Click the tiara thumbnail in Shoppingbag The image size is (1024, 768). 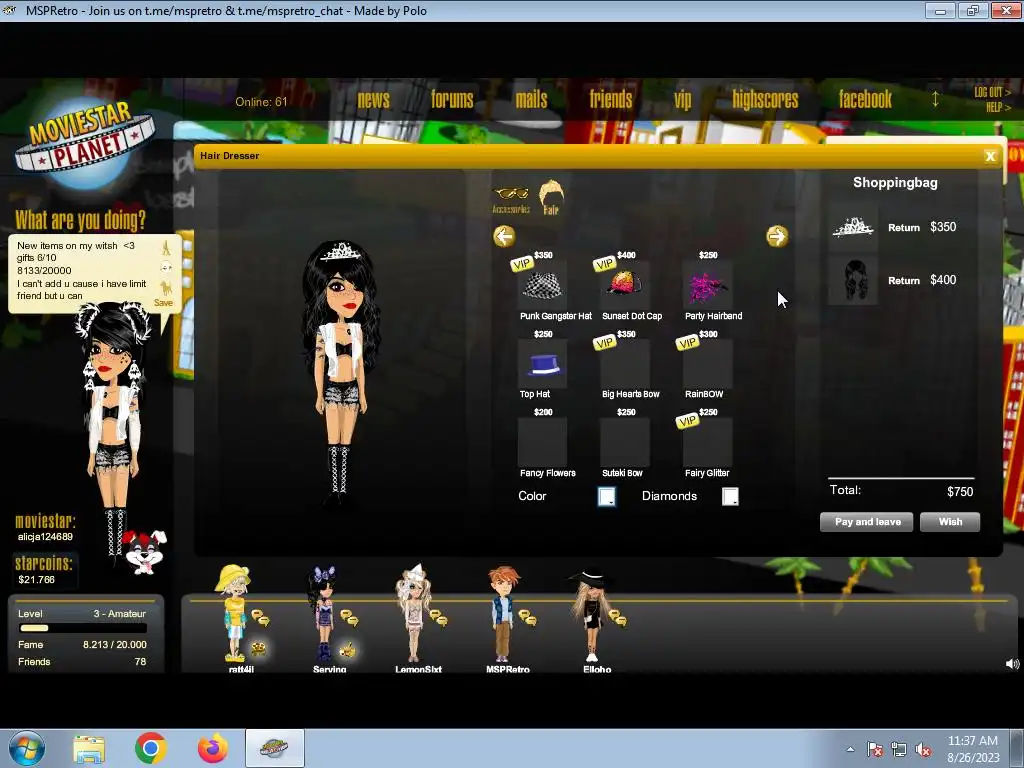coord(853,227)
